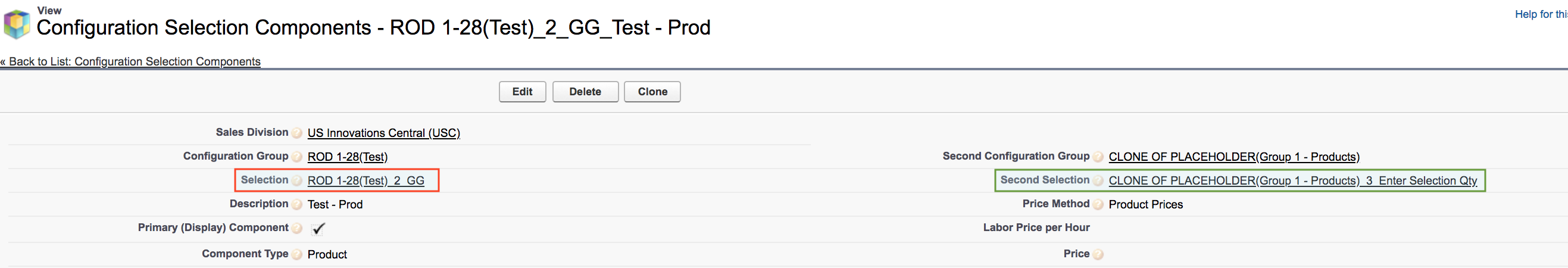Click the help icon next to Price

[1098, 254]
